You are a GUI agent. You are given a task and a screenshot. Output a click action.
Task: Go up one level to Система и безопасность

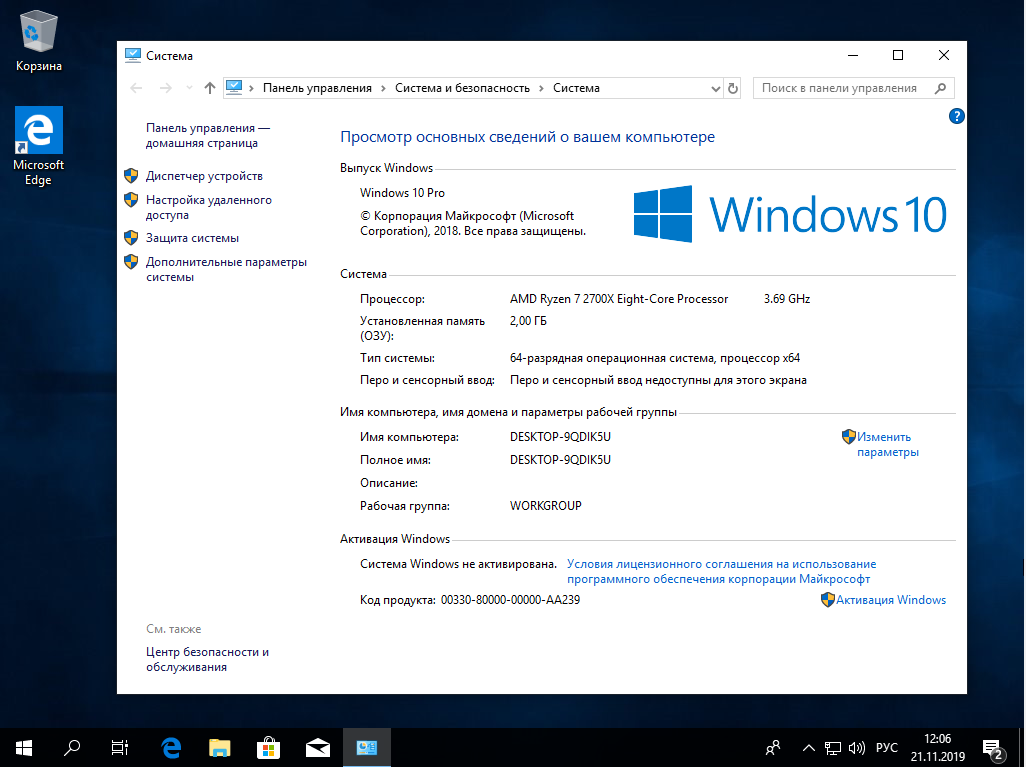point(209,88)
